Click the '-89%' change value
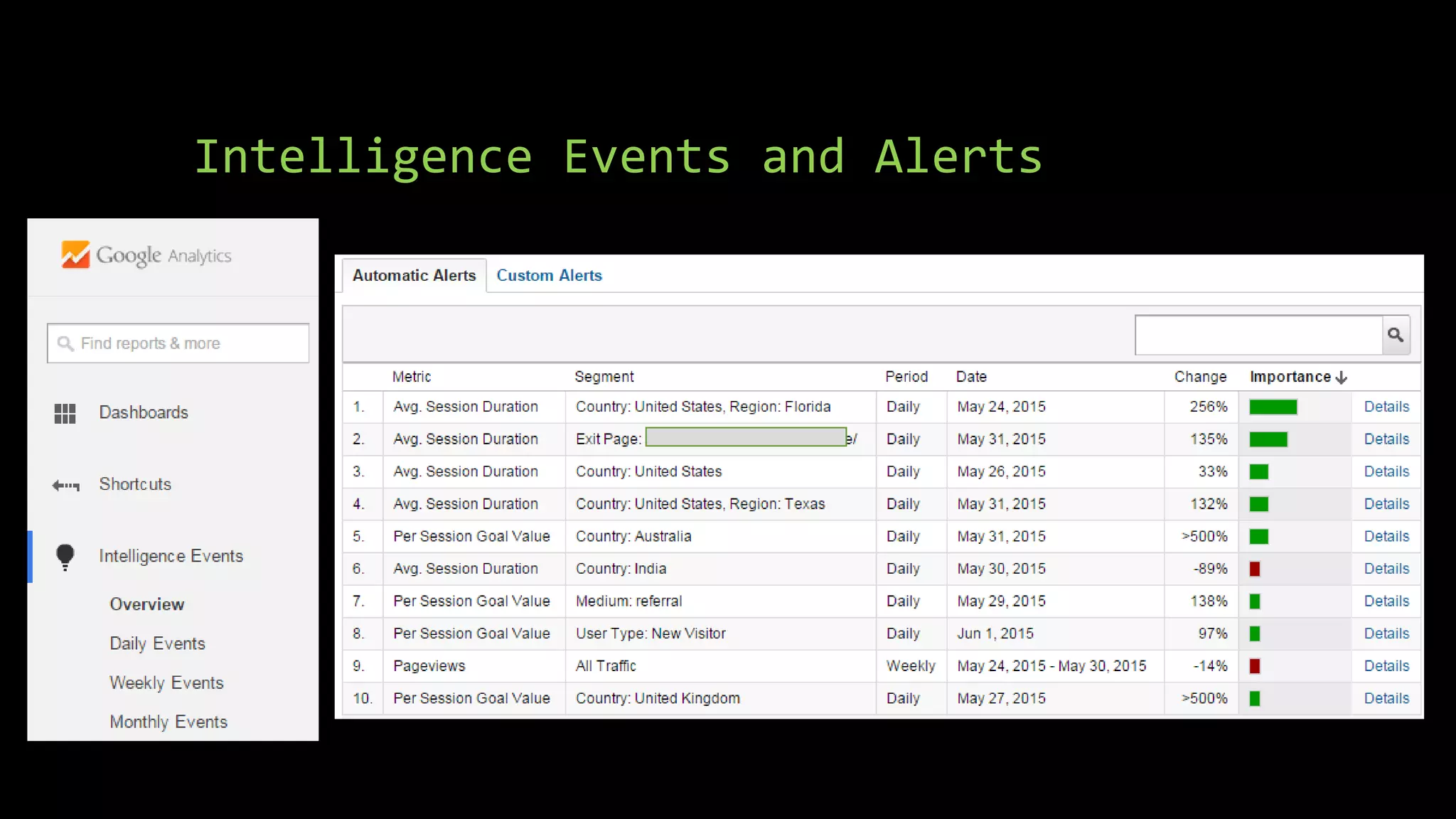The image size is (1456, 819). click(1210, 569)
